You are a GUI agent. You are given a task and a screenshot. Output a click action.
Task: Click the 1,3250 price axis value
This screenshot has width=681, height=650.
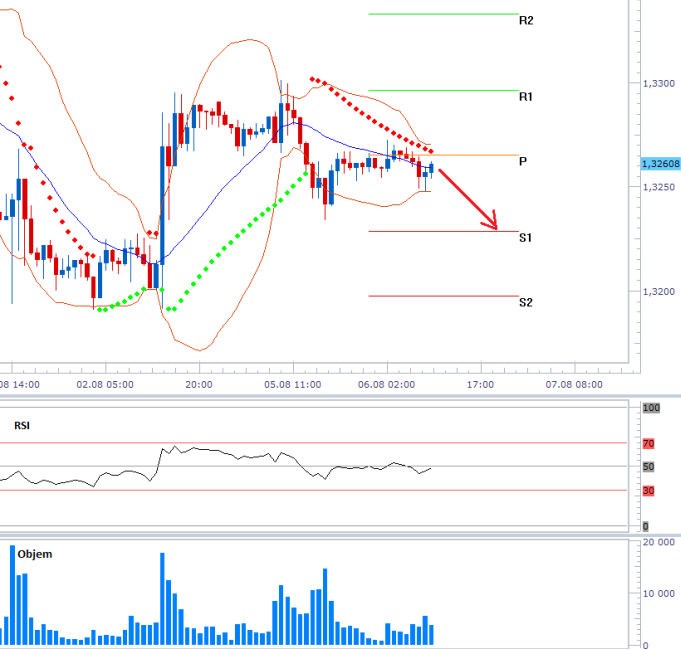658,187
